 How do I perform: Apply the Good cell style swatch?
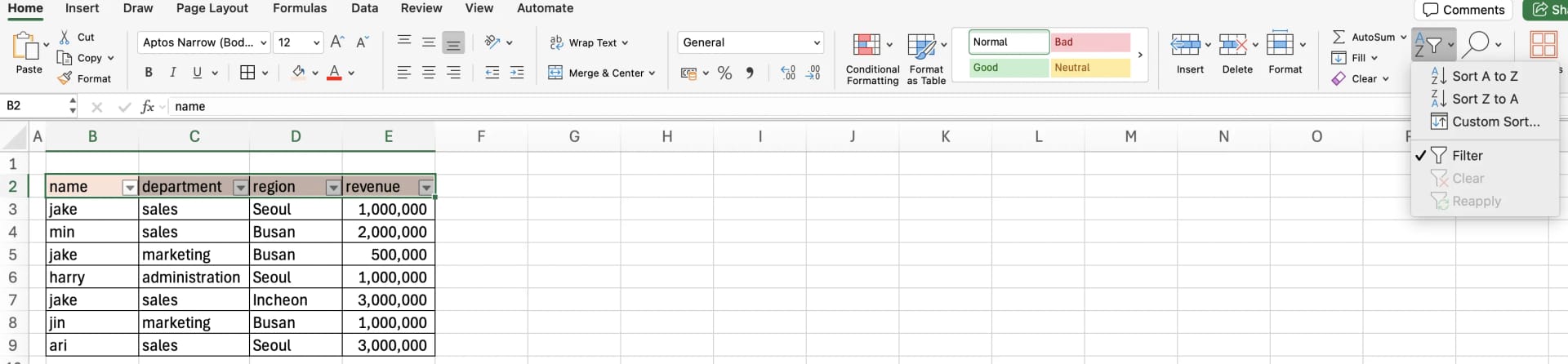coord(1009,68)
